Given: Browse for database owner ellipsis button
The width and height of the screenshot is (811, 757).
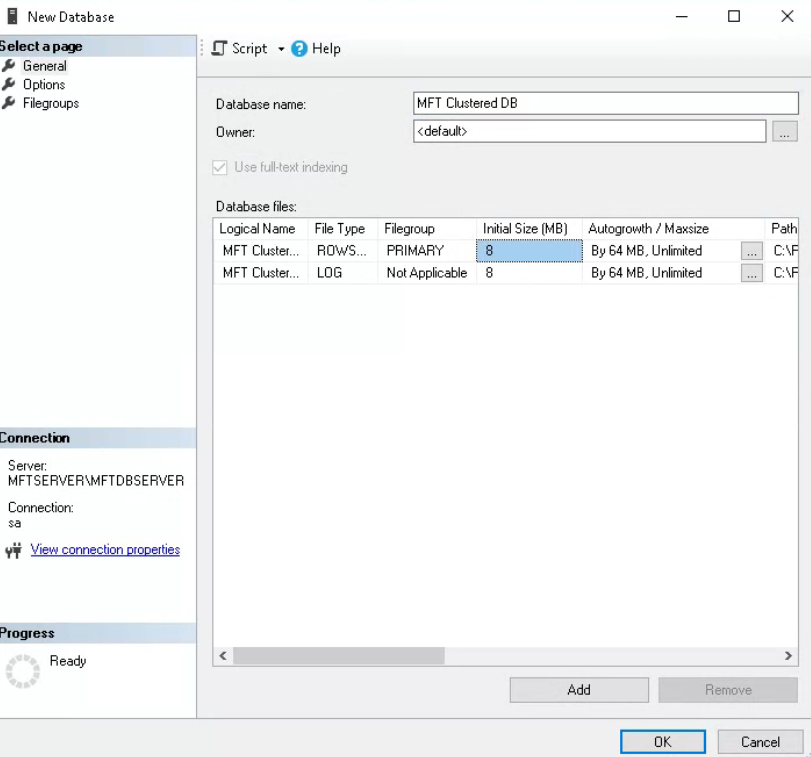Looking at the screenshot, I should pyautogui.click(x=784, y=131).
